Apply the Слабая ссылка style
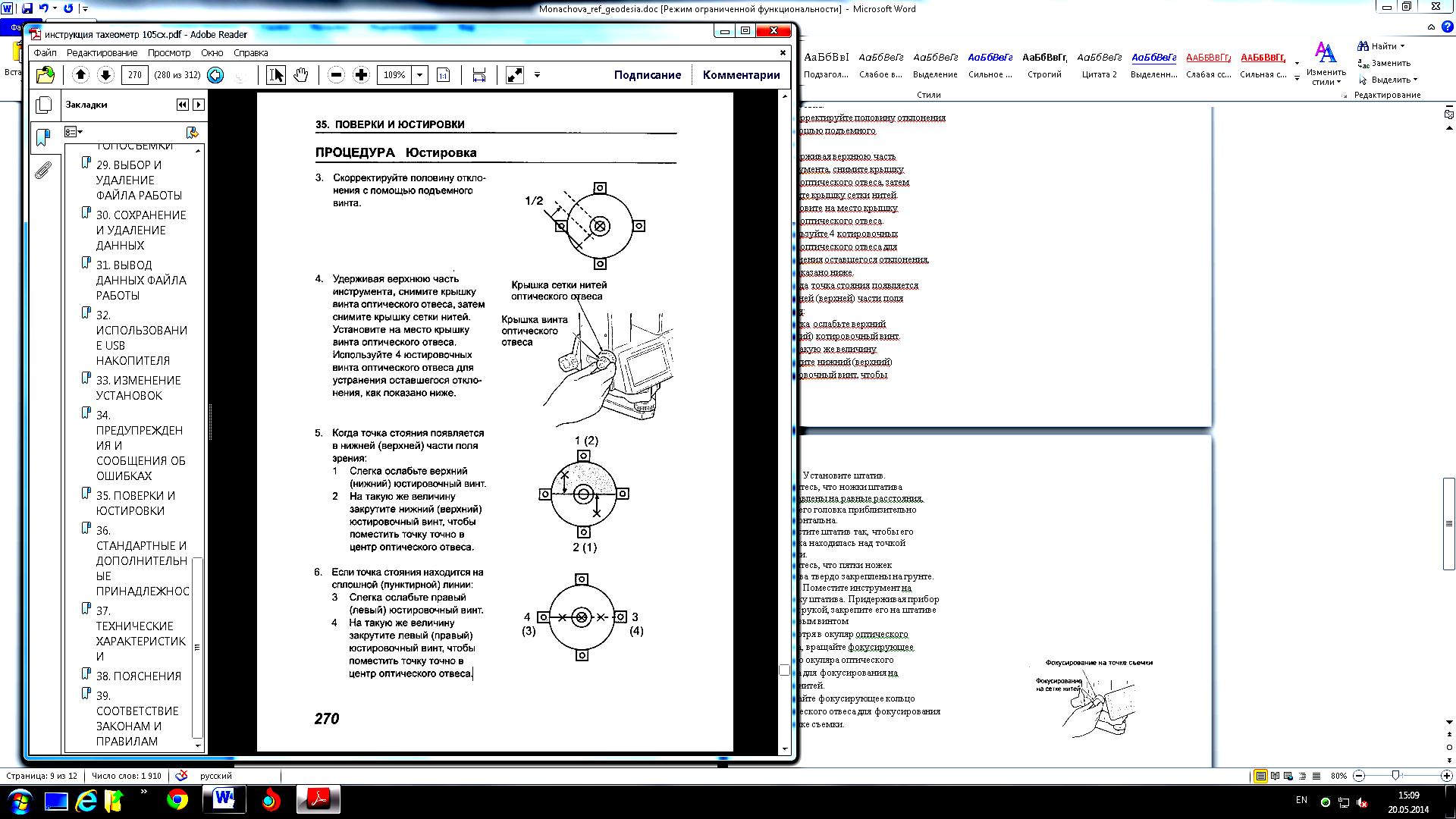 [1208, 65]
